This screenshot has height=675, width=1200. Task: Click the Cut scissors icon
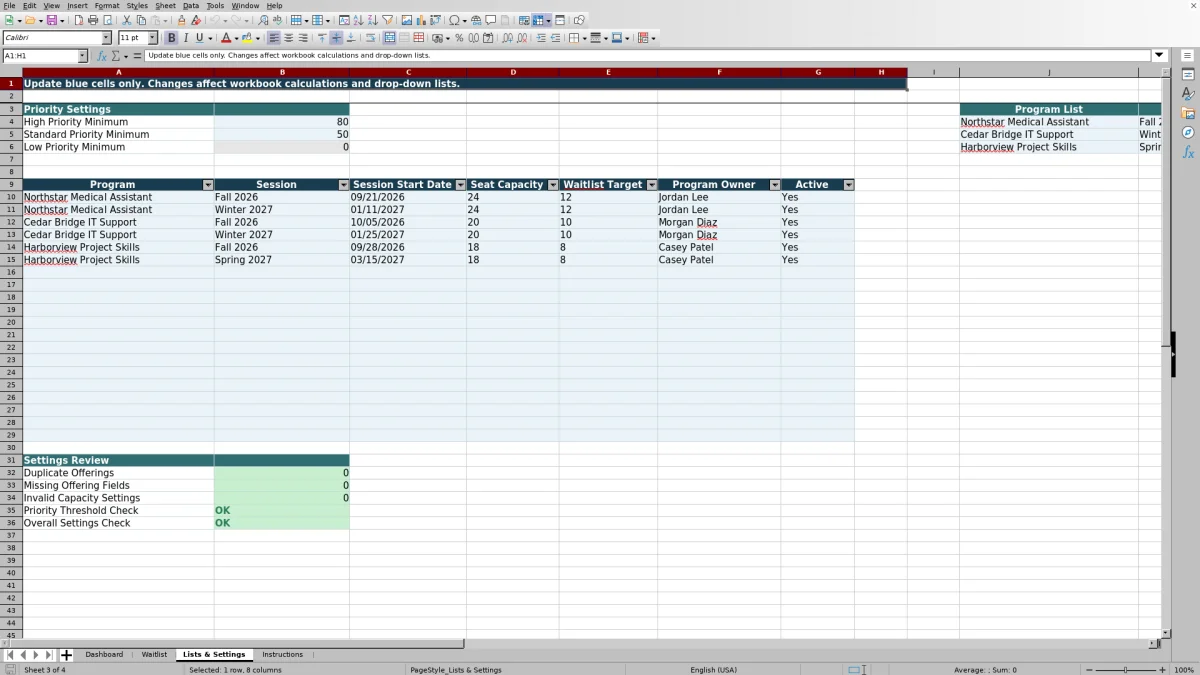126,20
